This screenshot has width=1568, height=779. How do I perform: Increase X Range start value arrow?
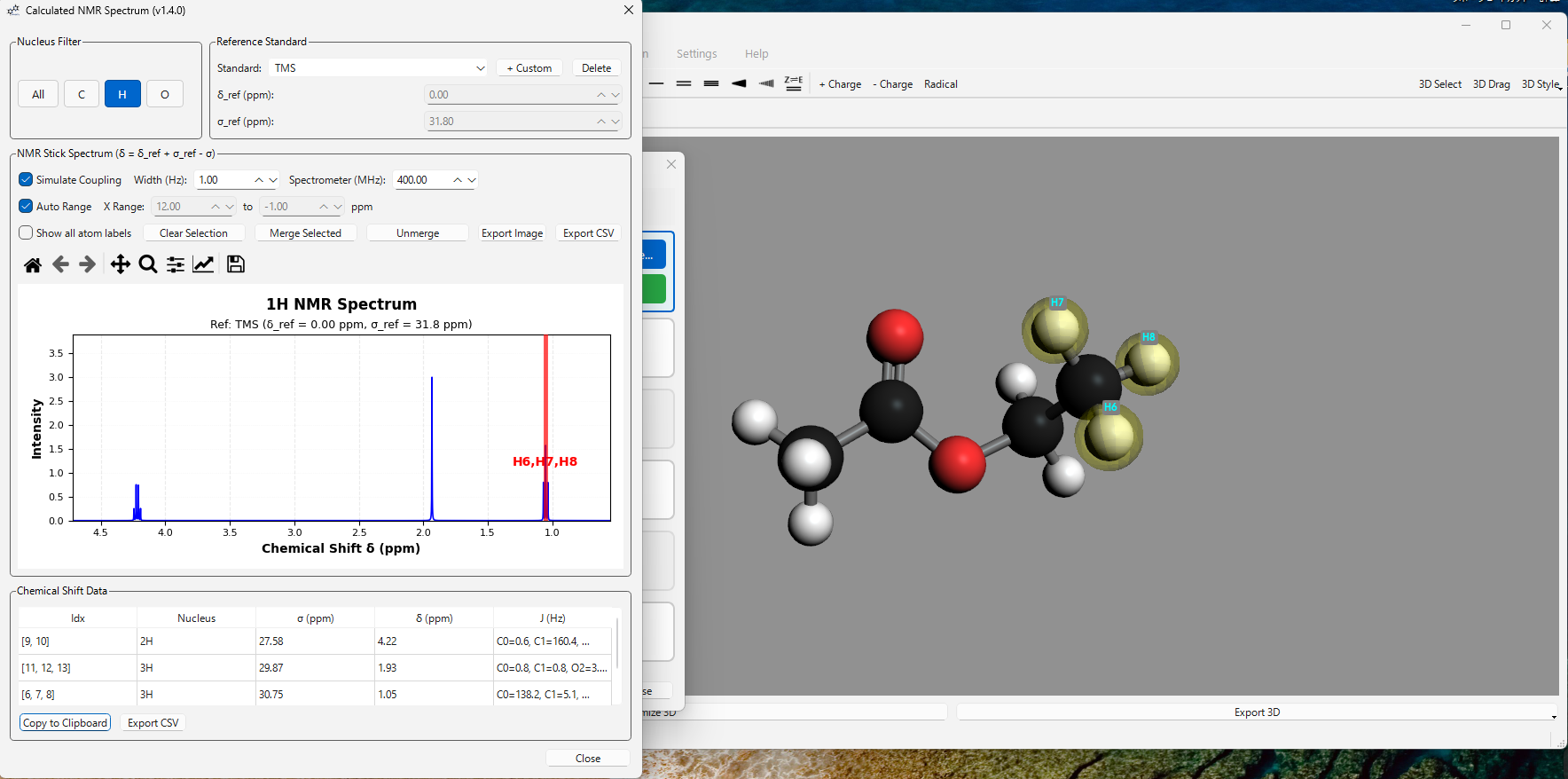[216, 207]
